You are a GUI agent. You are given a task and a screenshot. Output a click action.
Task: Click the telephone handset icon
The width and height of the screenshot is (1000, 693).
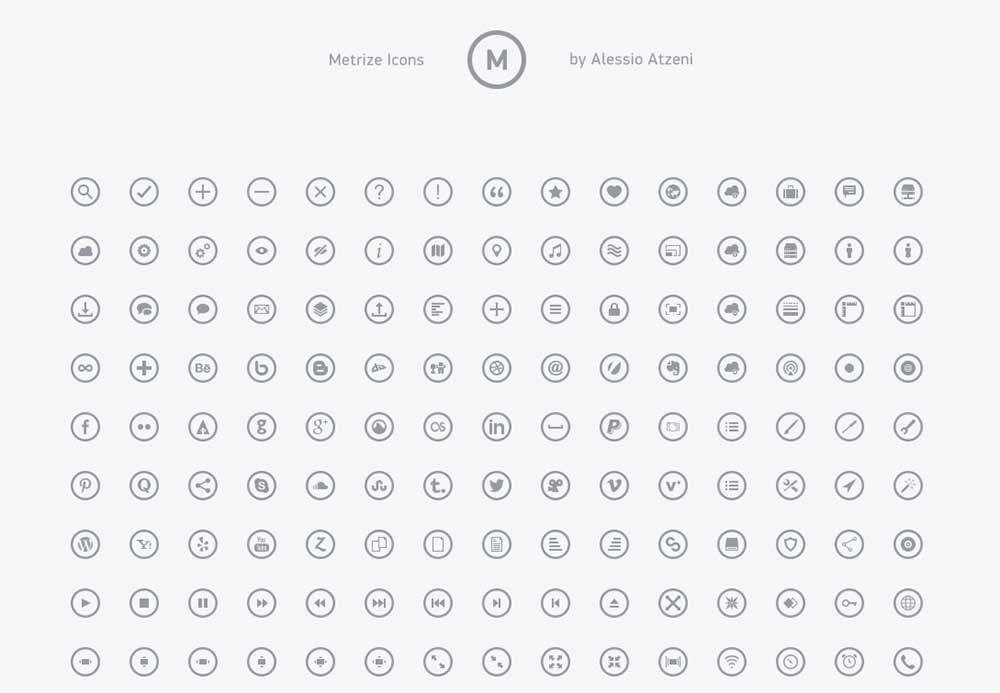pyautogui.click(x=908, y=661)
